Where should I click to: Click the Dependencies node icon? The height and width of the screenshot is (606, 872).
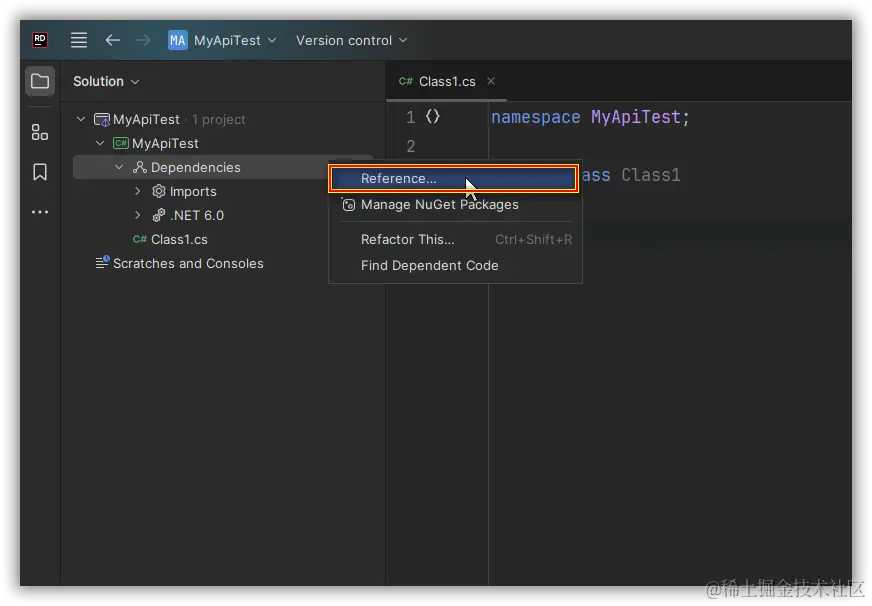tap(140, 167)
